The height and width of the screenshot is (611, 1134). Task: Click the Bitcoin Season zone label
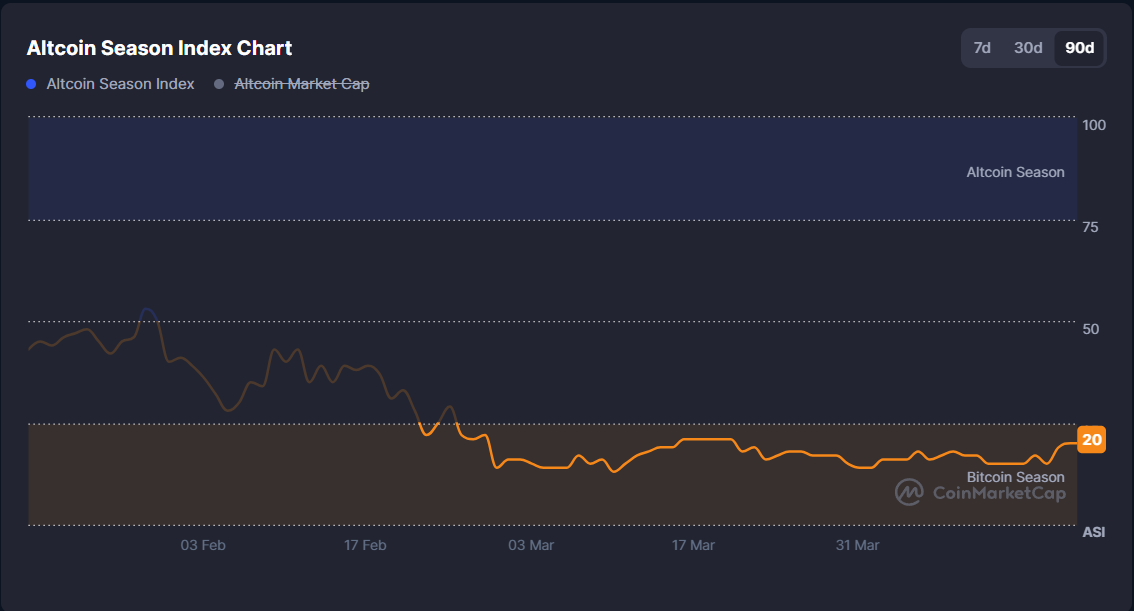[x=1015, y=477]
